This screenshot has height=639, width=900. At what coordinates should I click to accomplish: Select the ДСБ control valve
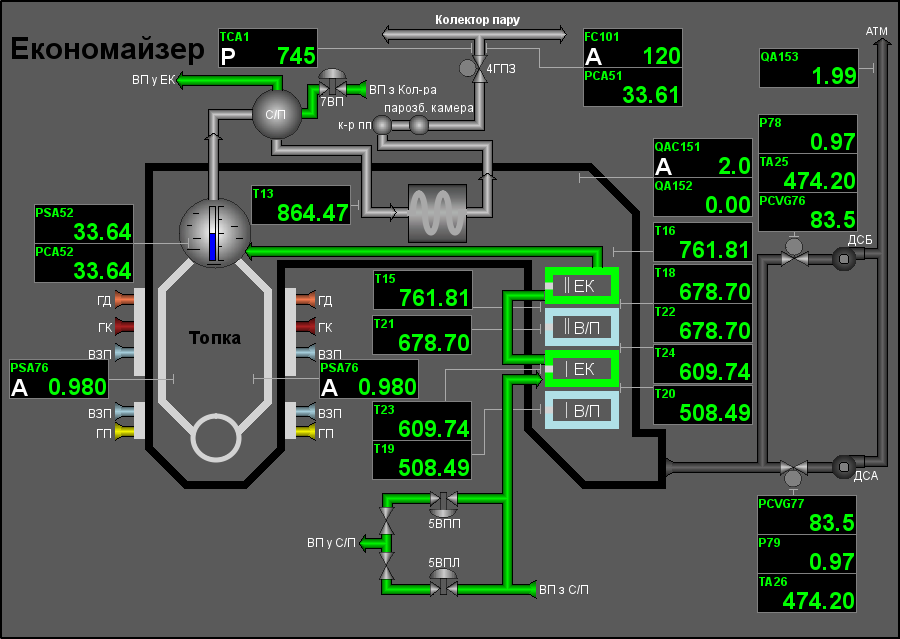pos(794,254)
